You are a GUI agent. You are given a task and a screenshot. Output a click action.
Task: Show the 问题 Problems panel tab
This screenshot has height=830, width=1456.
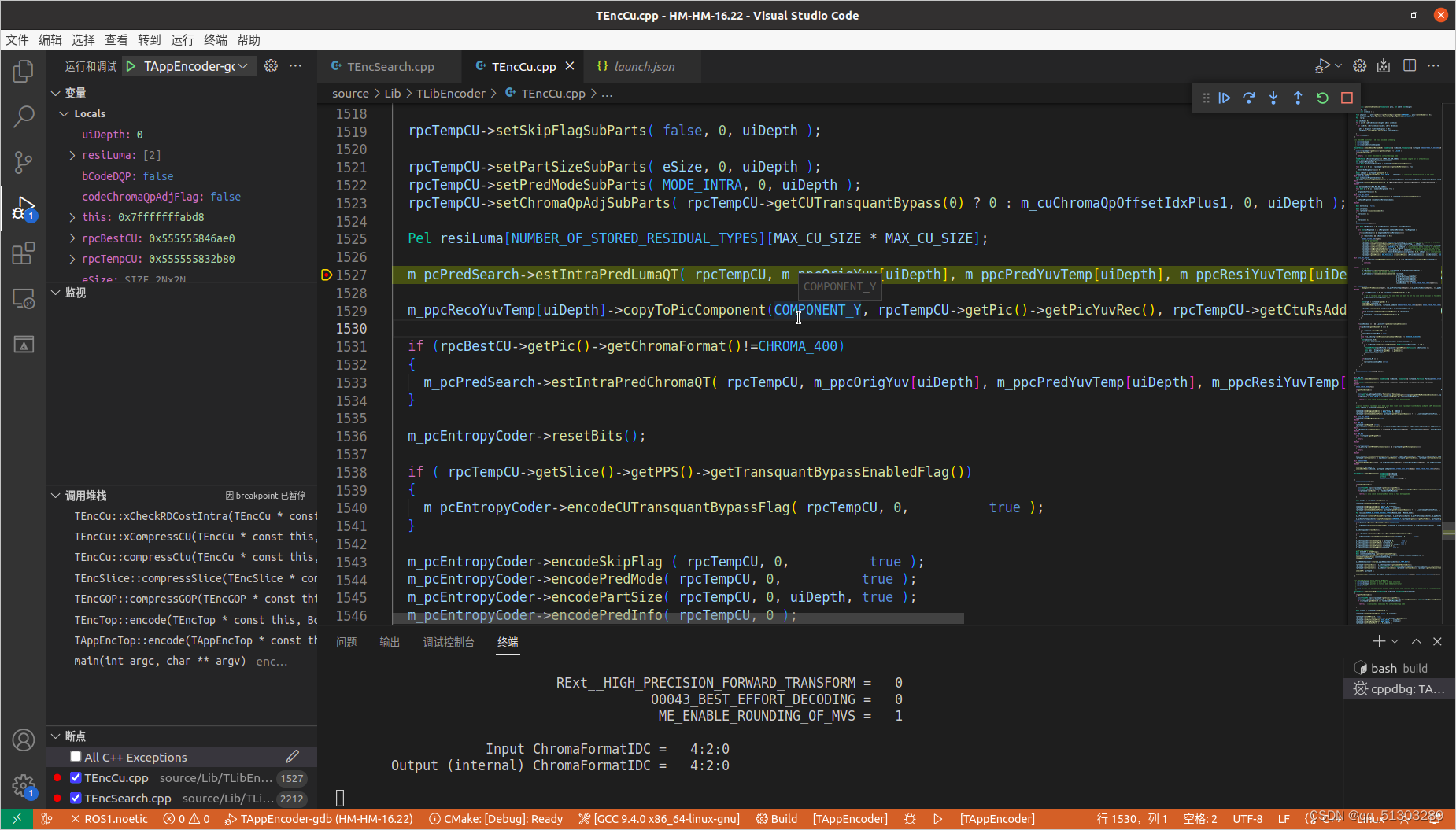(346, 642)
